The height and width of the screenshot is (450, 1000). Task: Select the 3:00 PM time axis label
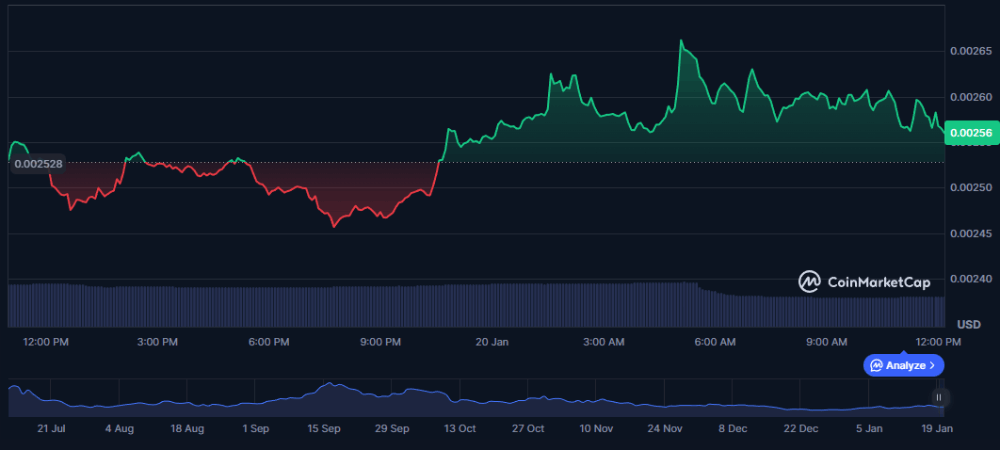[157, 342]
